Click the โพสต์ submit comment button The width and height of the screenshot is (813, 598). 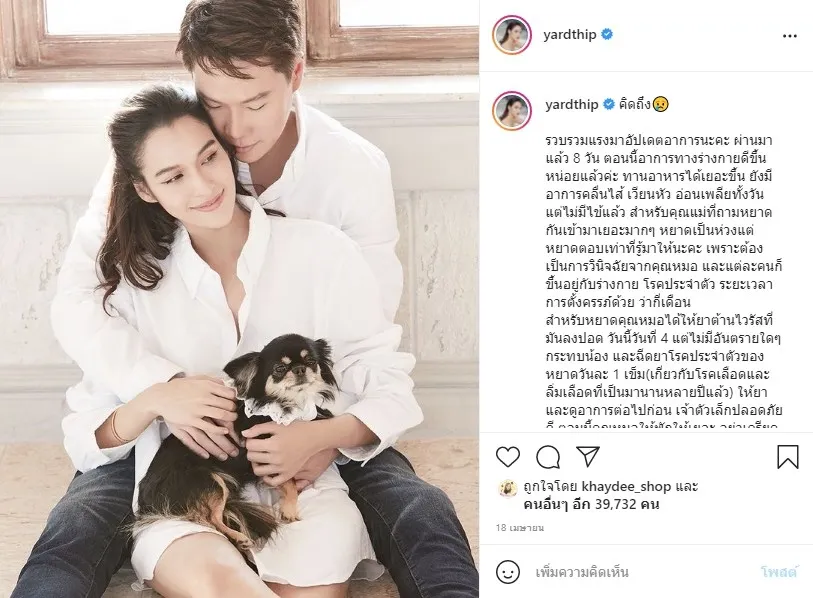[779, 573]
